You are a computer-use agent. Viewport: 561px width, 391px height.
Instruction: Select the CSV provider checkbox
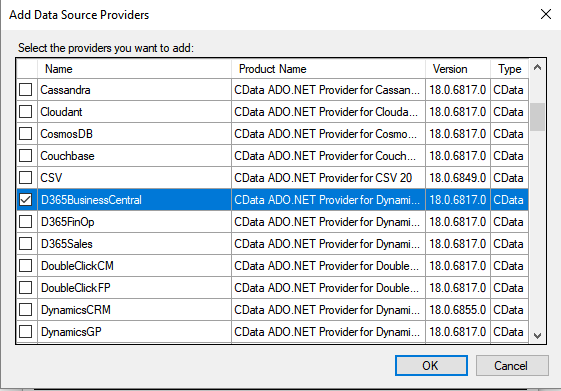(x=25, y=177)
